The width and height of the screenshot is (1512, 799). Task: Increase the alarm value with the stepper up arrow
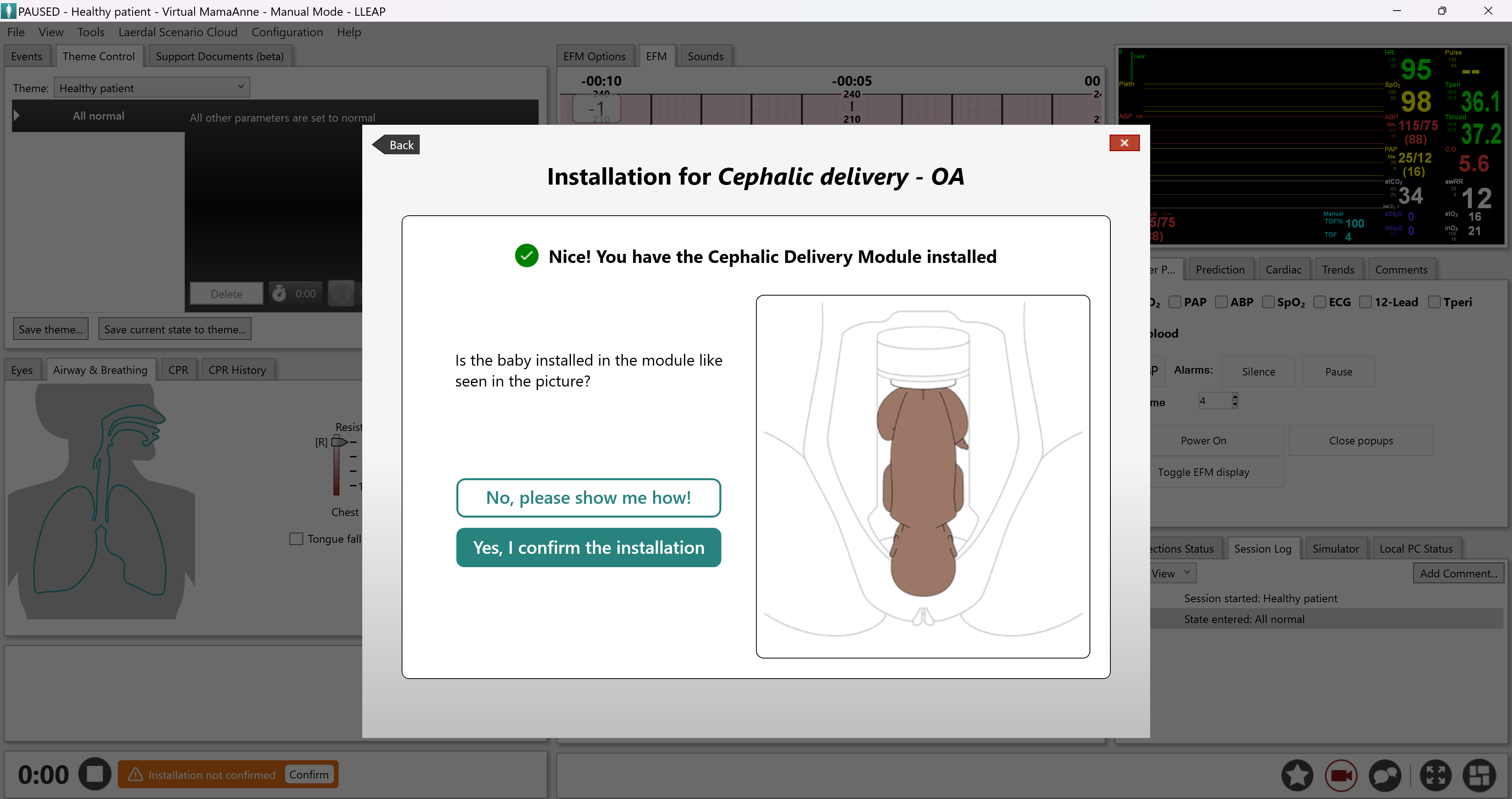point(1235,397)
